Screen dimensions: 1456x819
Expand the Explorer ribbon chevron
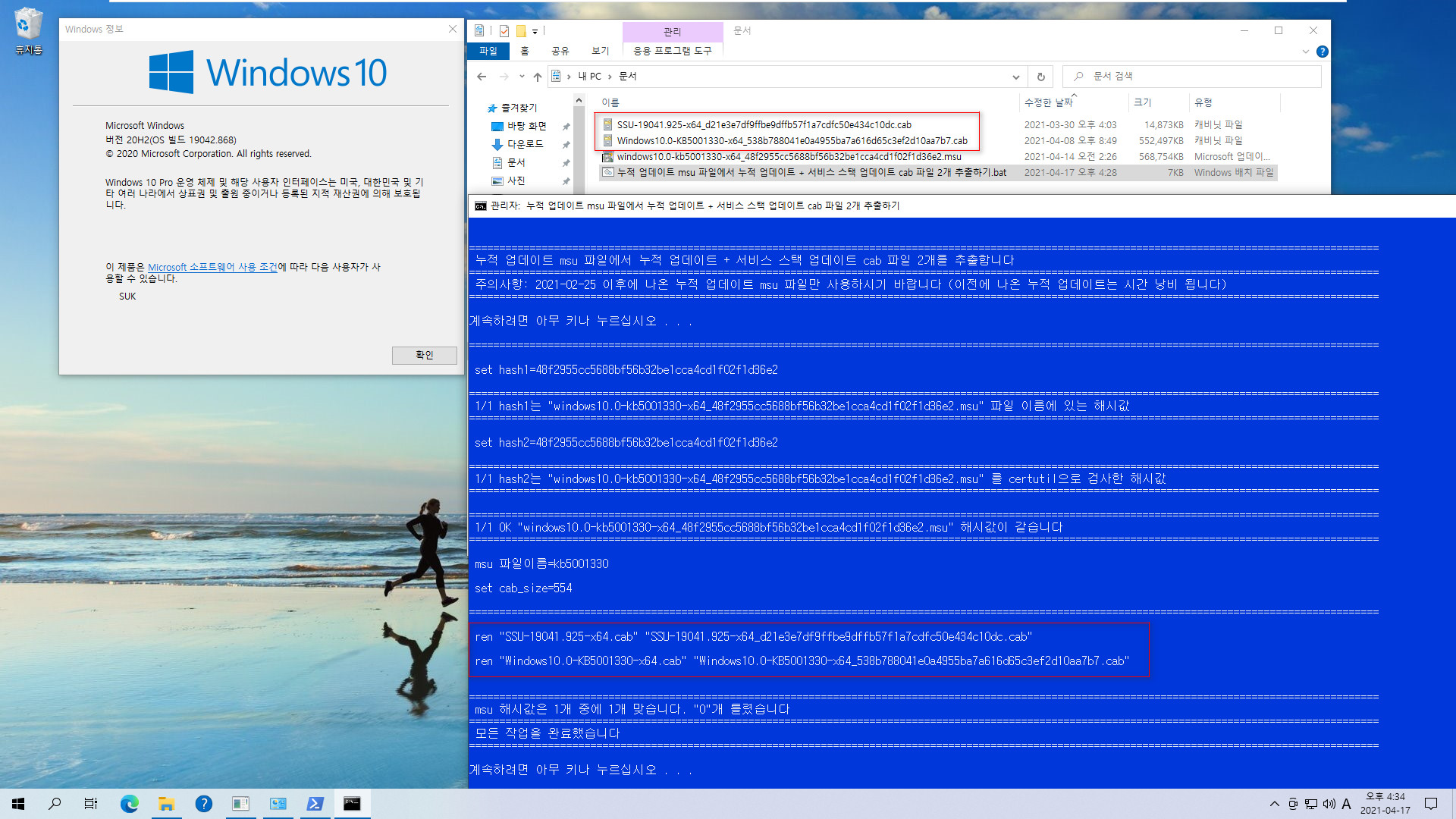(x=1306, y=52)
